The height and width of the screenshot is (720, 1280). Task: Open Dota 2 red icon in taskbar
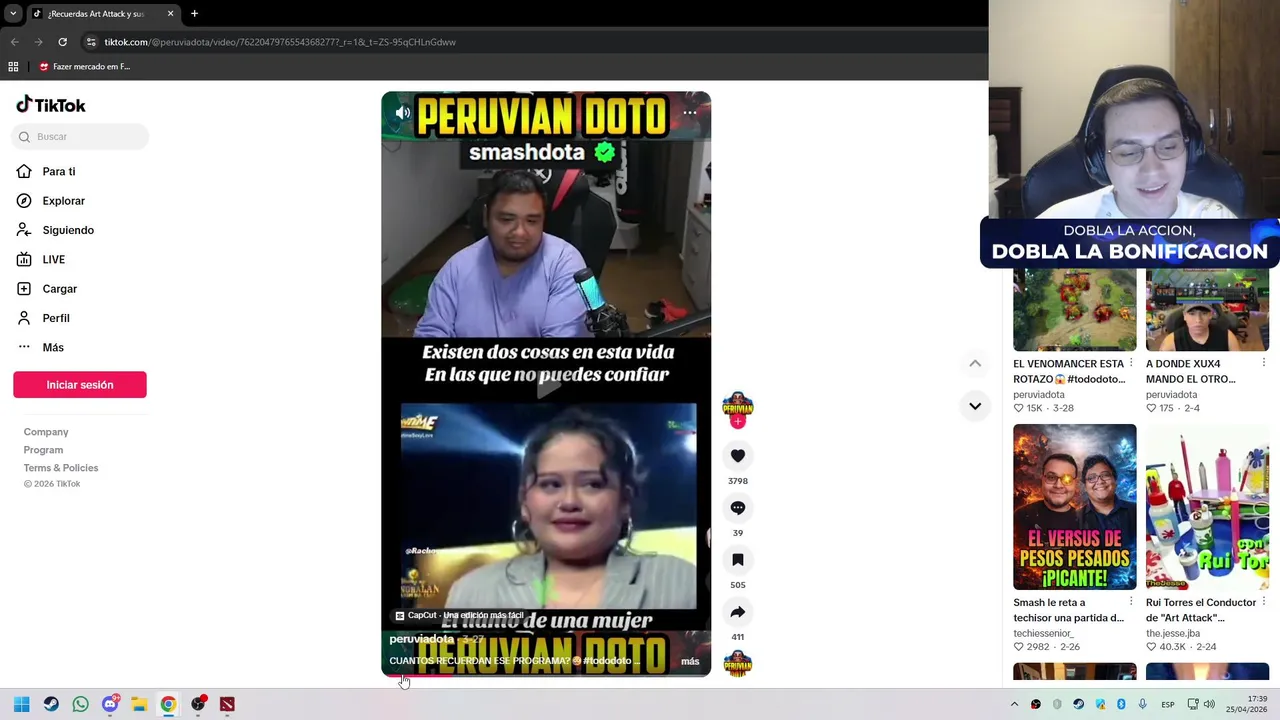(x=227, y=704)
